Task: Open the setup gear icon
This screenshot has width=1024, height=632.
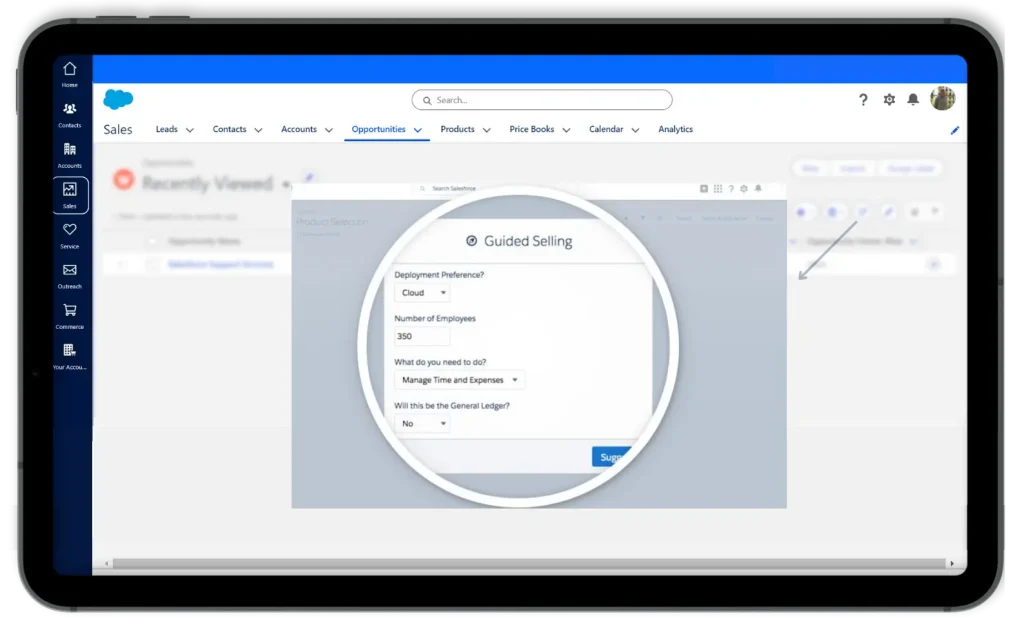Action: 889,99
